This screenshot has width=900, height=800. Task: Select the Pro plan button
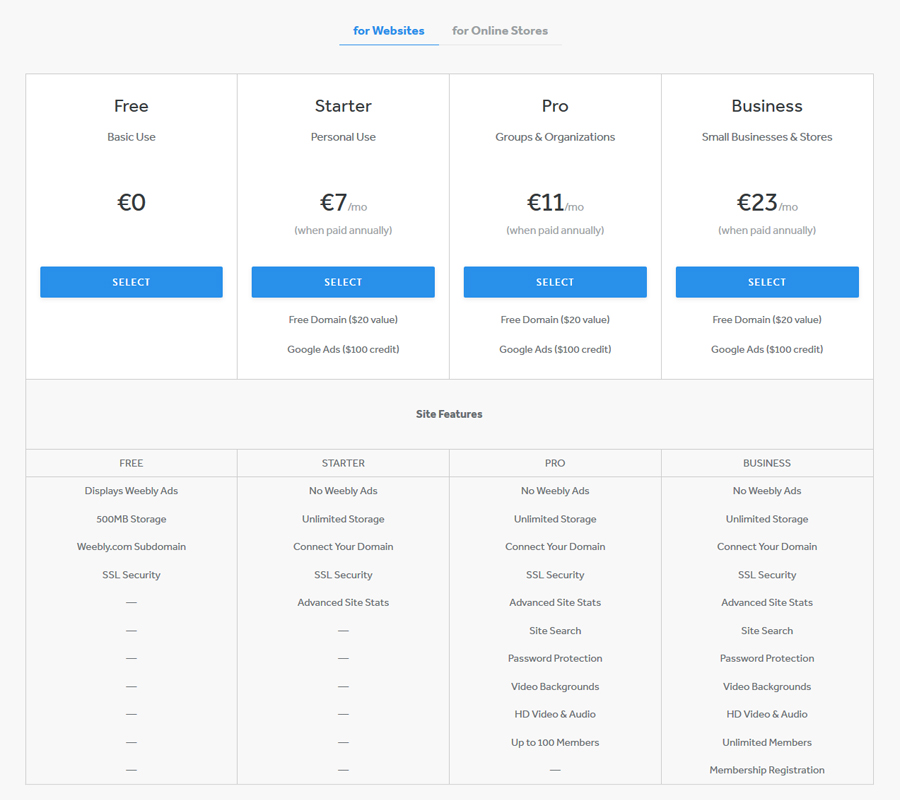pyautogui.click(x=555, y=282)
